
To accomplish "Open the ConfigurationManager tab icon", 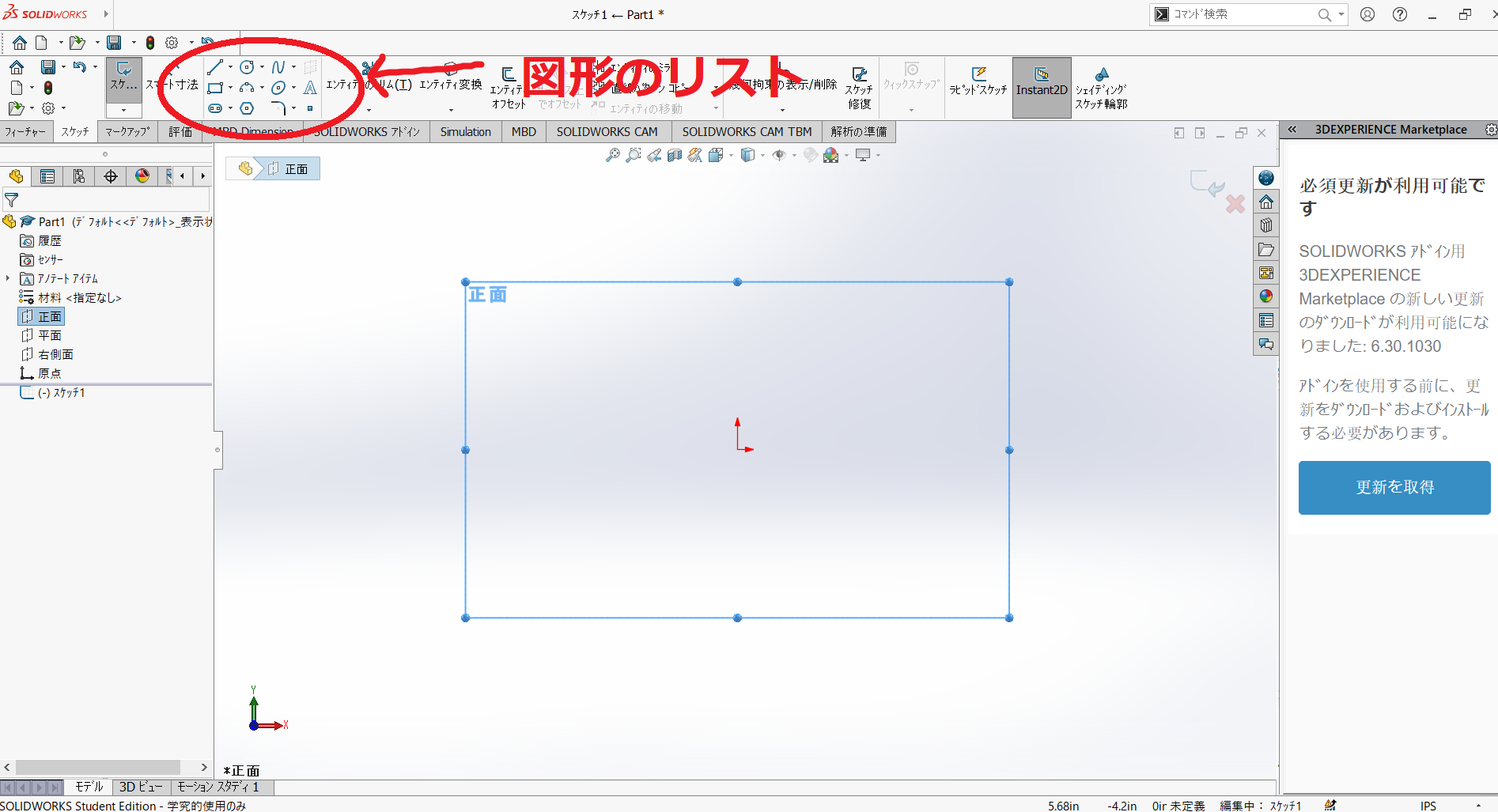I will [x=79, y=176].
